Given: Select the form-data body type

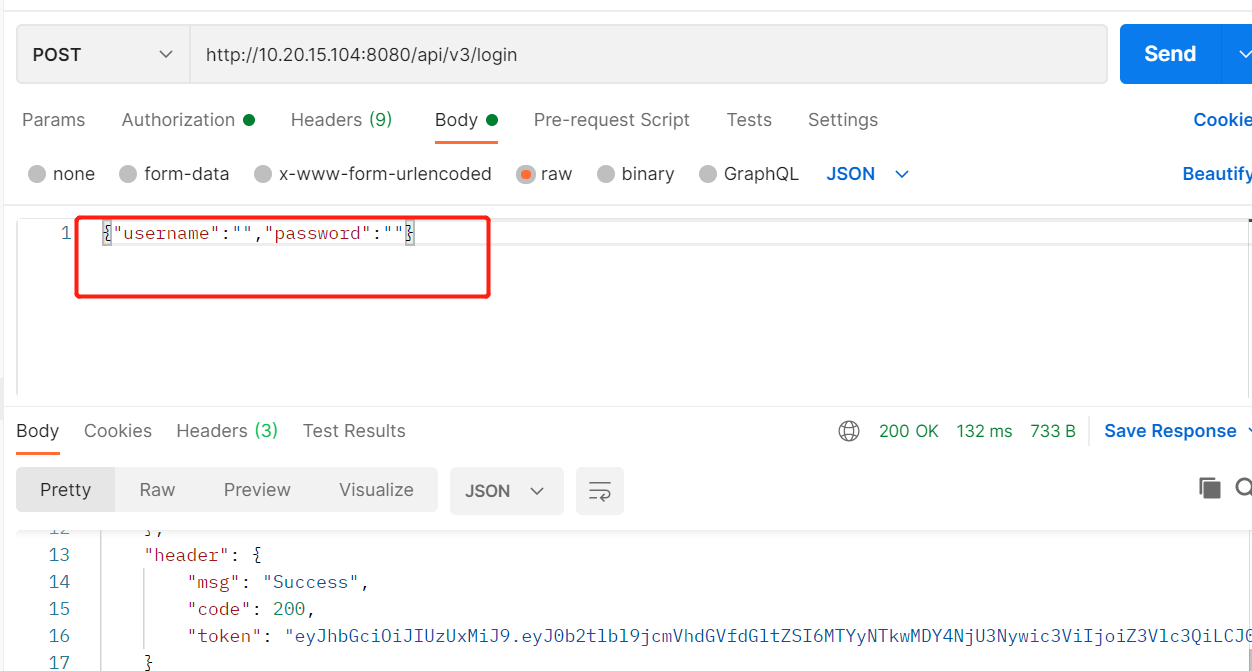Looking at the screenshot, I should click(x=174, y=174).
